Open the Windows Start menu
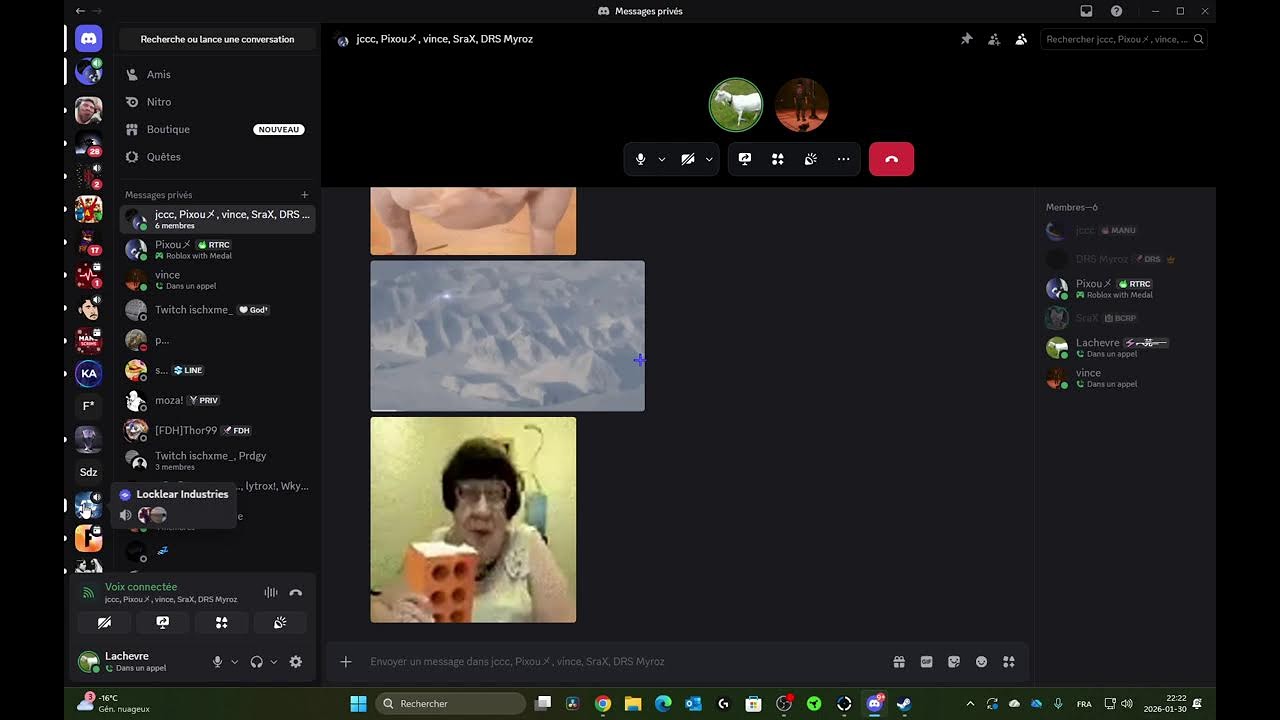This screenshot has height=720, width=1280. click(358, 703)
